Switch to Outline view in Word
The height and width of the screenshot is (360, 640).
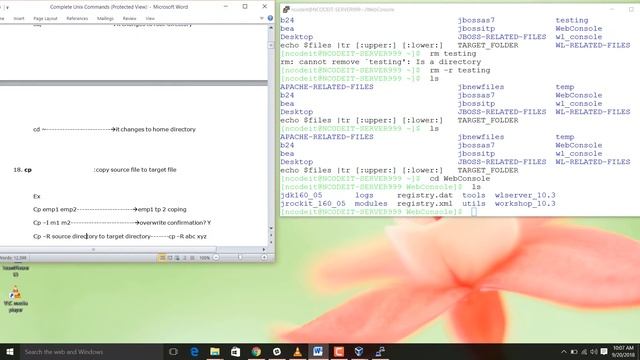(x=184, y=258)
